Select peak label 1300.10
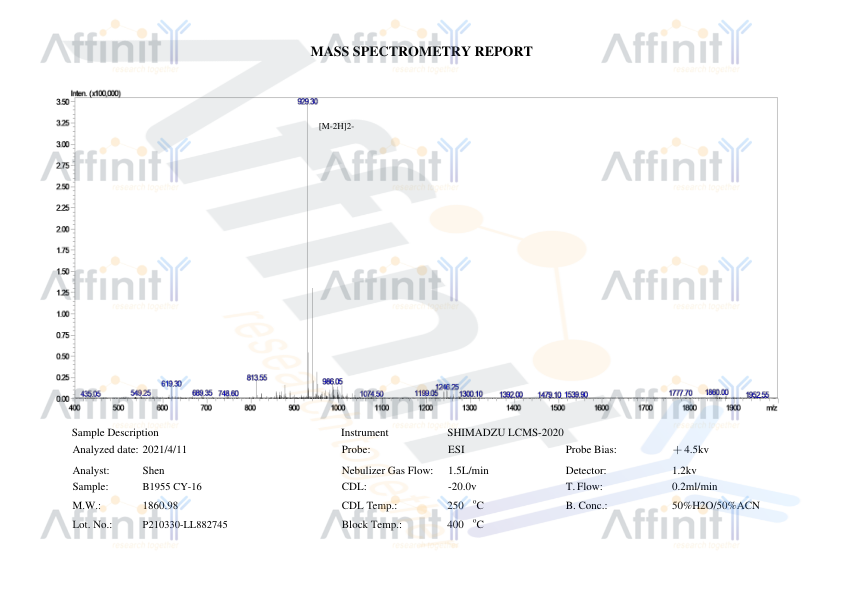The height and width of the screenshot is (596, 842). pyautogui.click(x=471, y=394)
